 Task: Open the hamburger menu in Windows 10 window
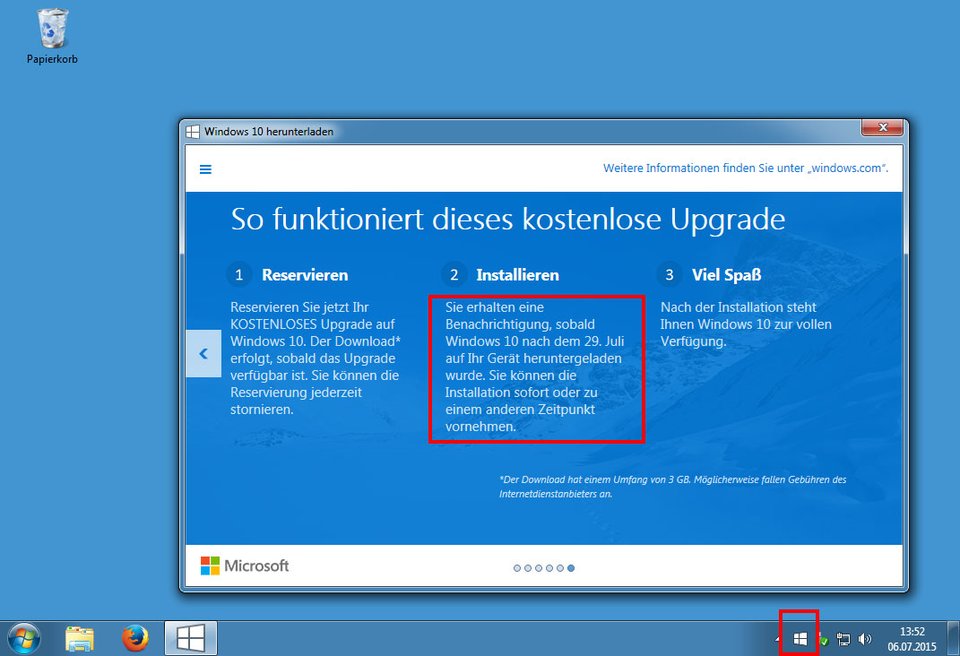pyautogui.click(x=206, y=169)
